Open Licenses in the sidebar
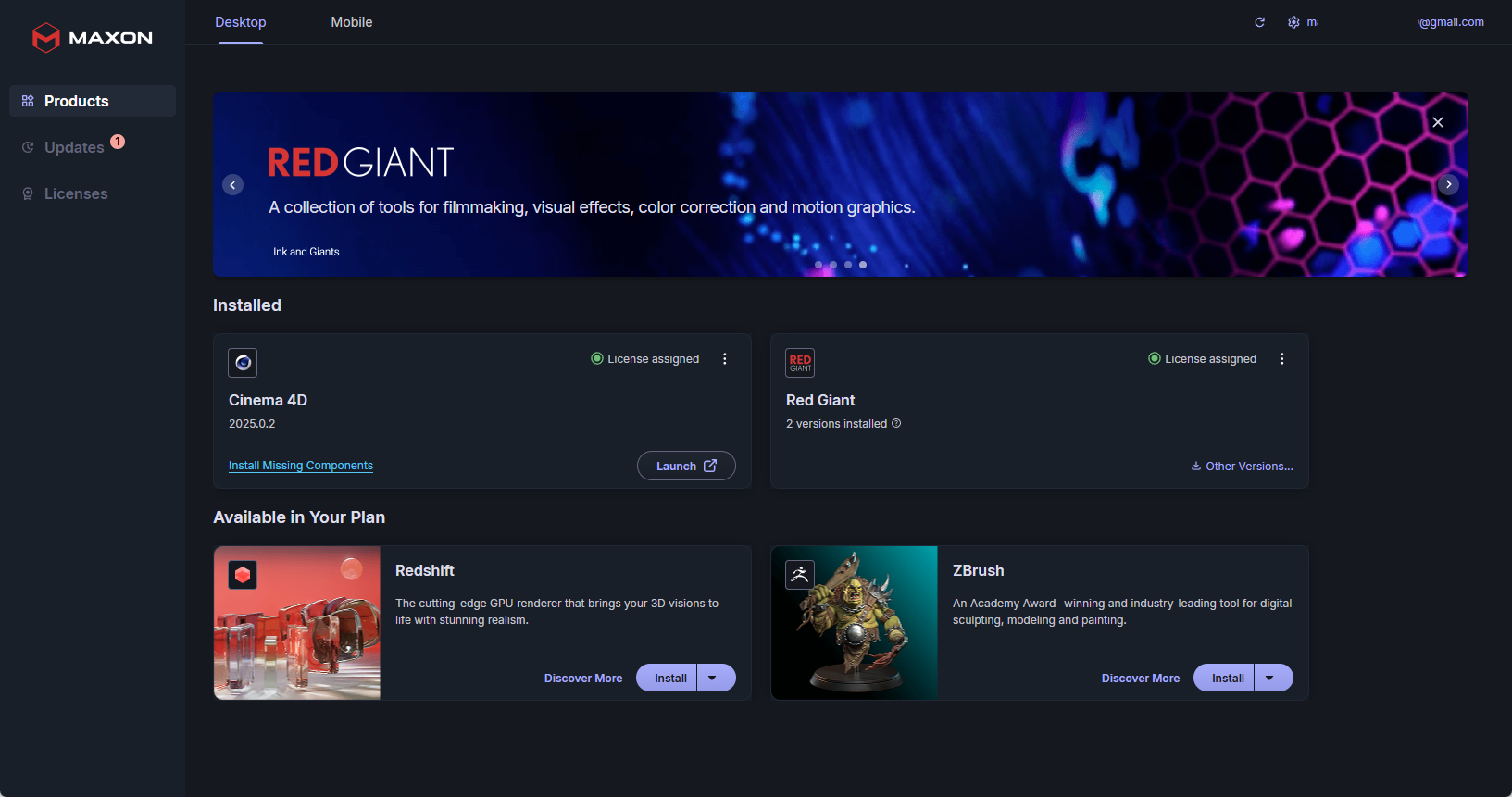Image resolution: width=1512 pixels, height=797 pixels. click(x=76, y=194)
